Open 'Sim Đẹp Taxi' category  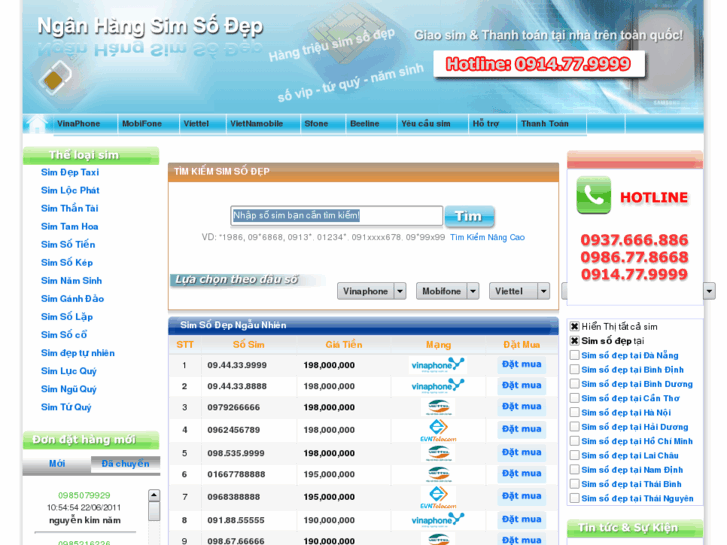point(70,173)
